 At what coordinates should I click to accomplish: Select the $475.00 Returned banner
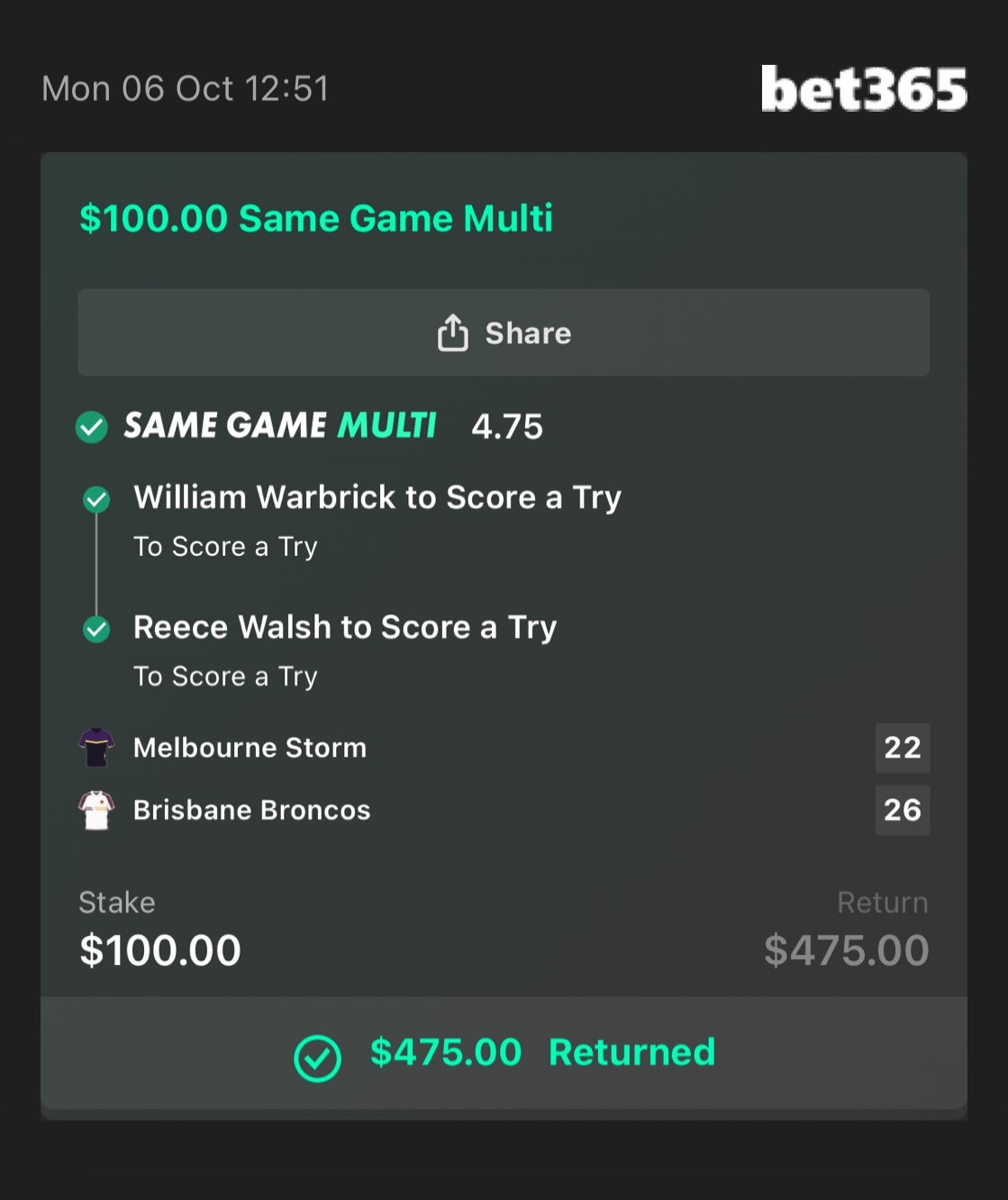(x=504, y=1052)
